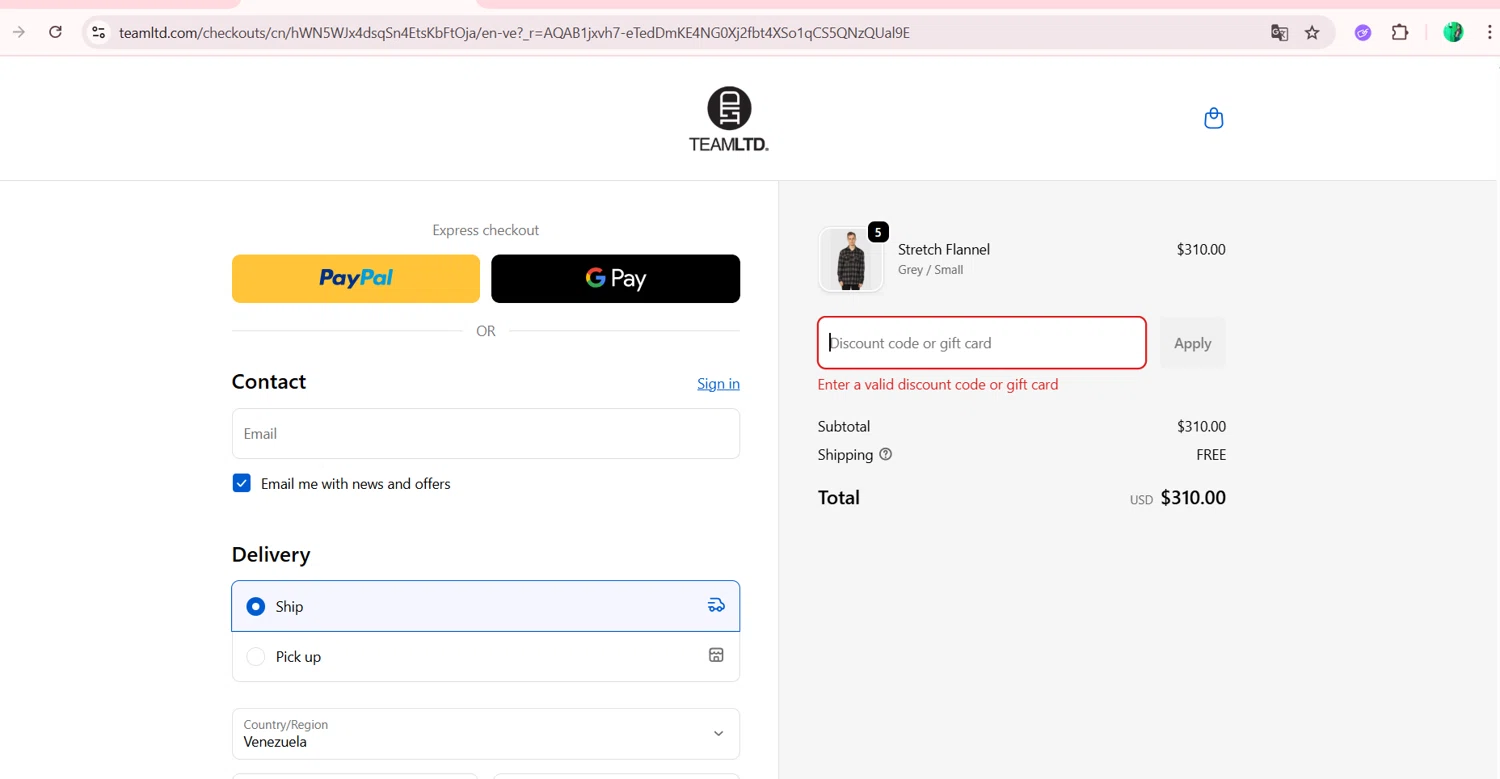Click the Apply discount button
Viewport: 1500px width, 779px height.
[1192, 343]
